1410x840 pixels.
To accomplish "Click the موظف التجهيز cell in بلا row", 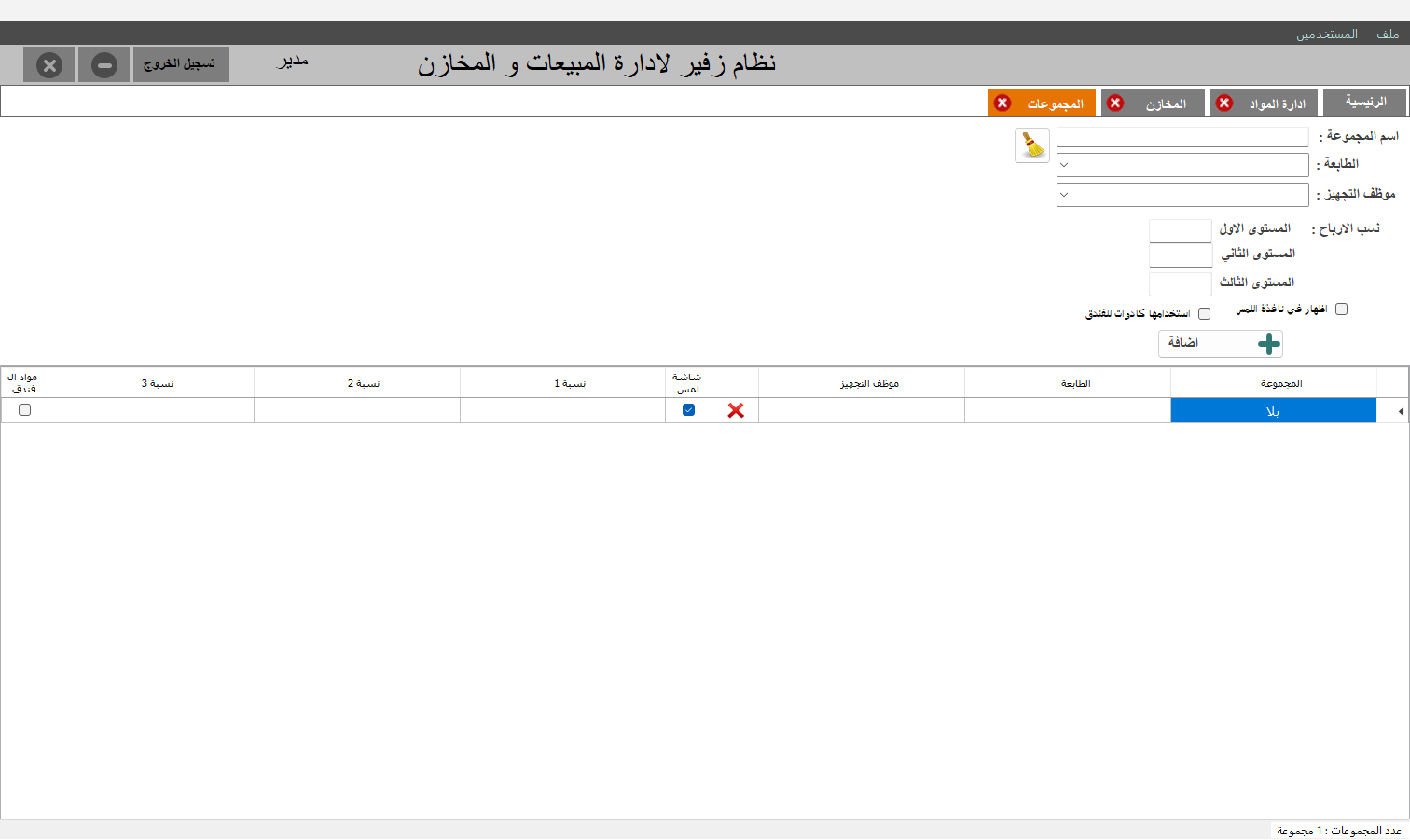I will [862, 411].
